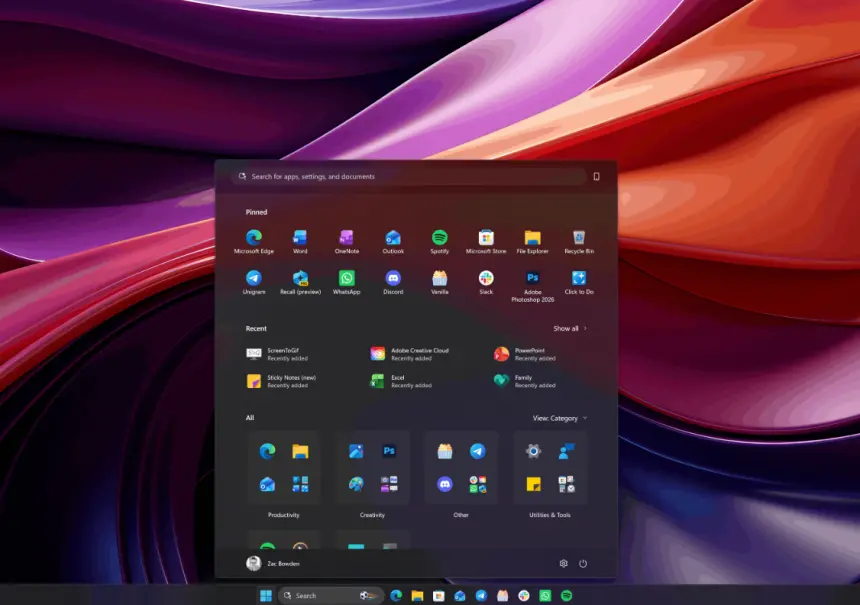Click the phone companion icon beside the Start search box
The height and width of the screenshot is (605, 860).
pyautogui.click(x=596, y=177)
